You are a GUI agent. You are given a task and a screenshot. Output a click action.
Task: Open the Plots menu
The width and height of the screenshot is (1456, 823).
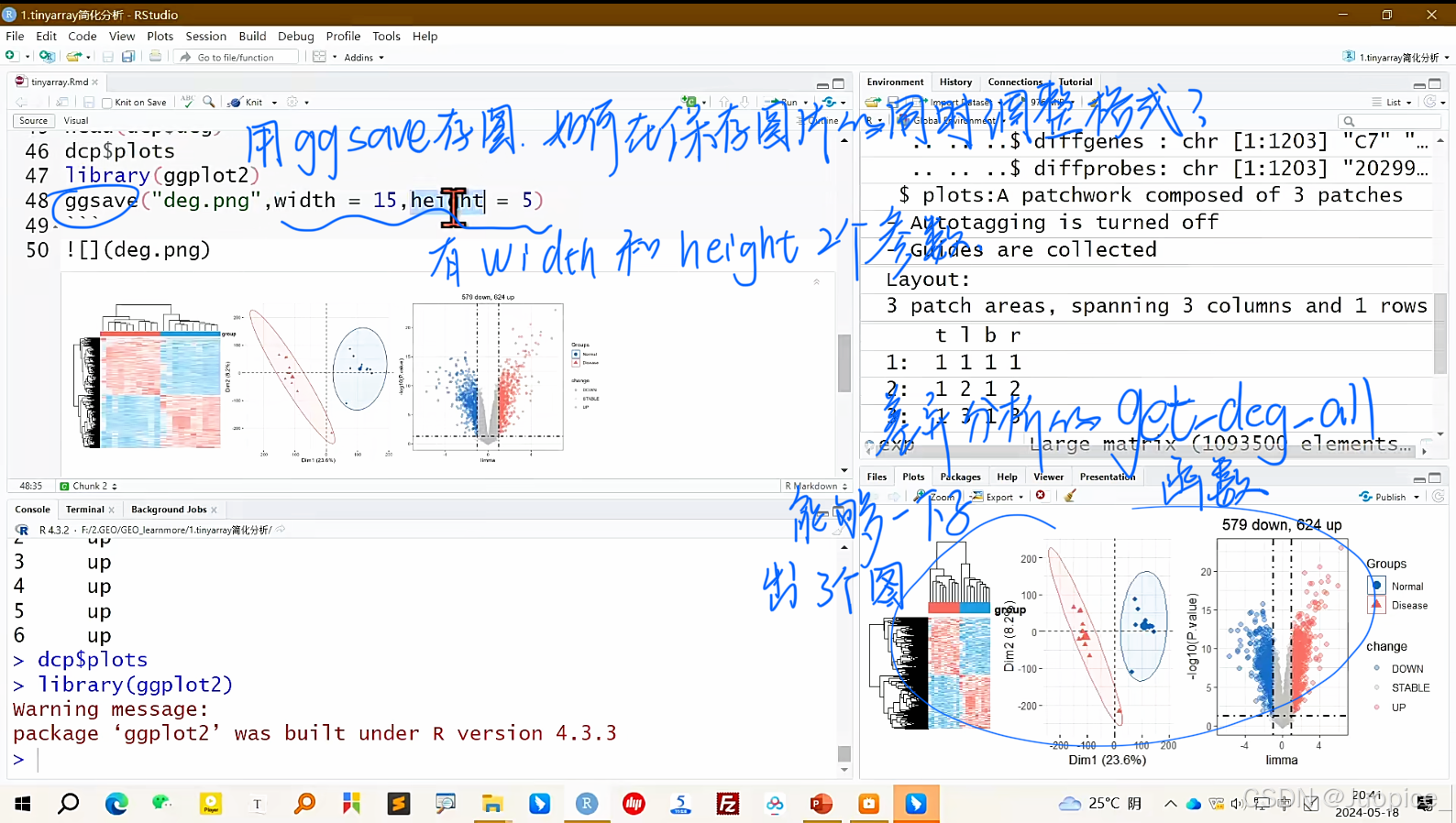click(160, 36)
